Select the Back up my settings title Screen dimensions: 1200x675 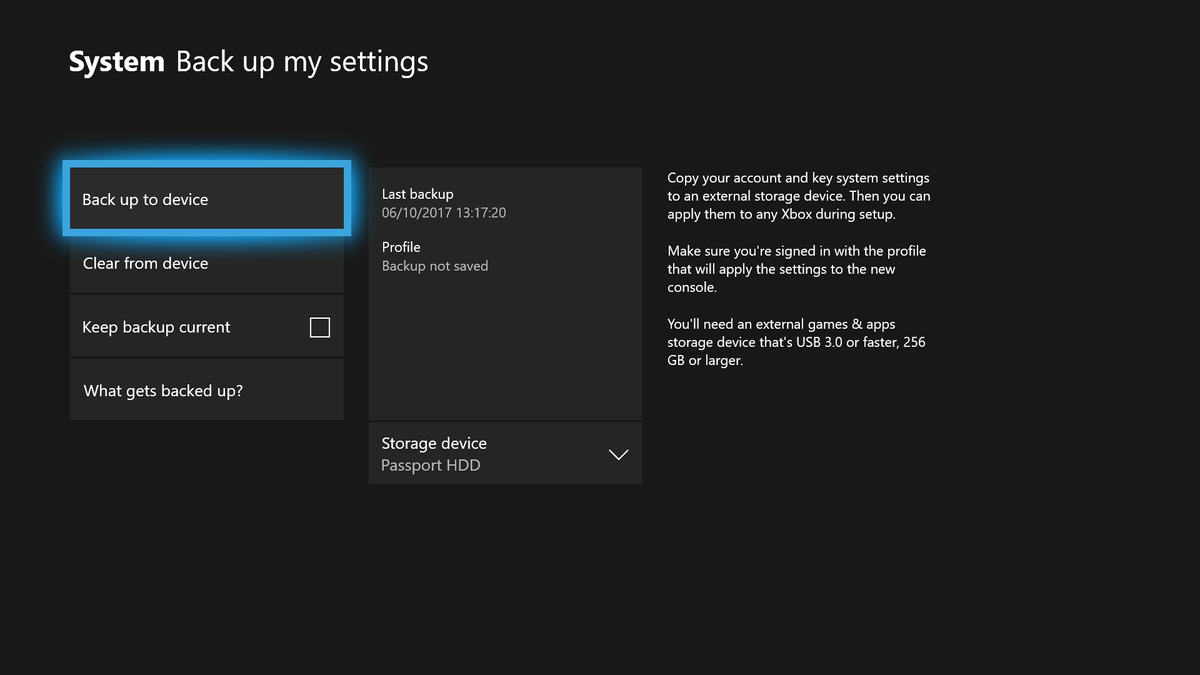pos(302,62)
